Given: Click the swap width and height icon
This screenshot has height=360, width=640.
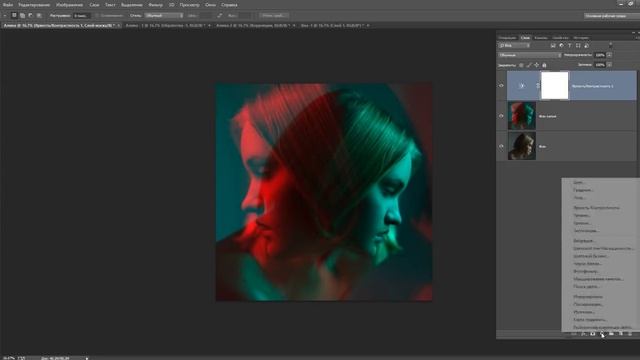Looking at the screenshot, I should coord(220,16).
